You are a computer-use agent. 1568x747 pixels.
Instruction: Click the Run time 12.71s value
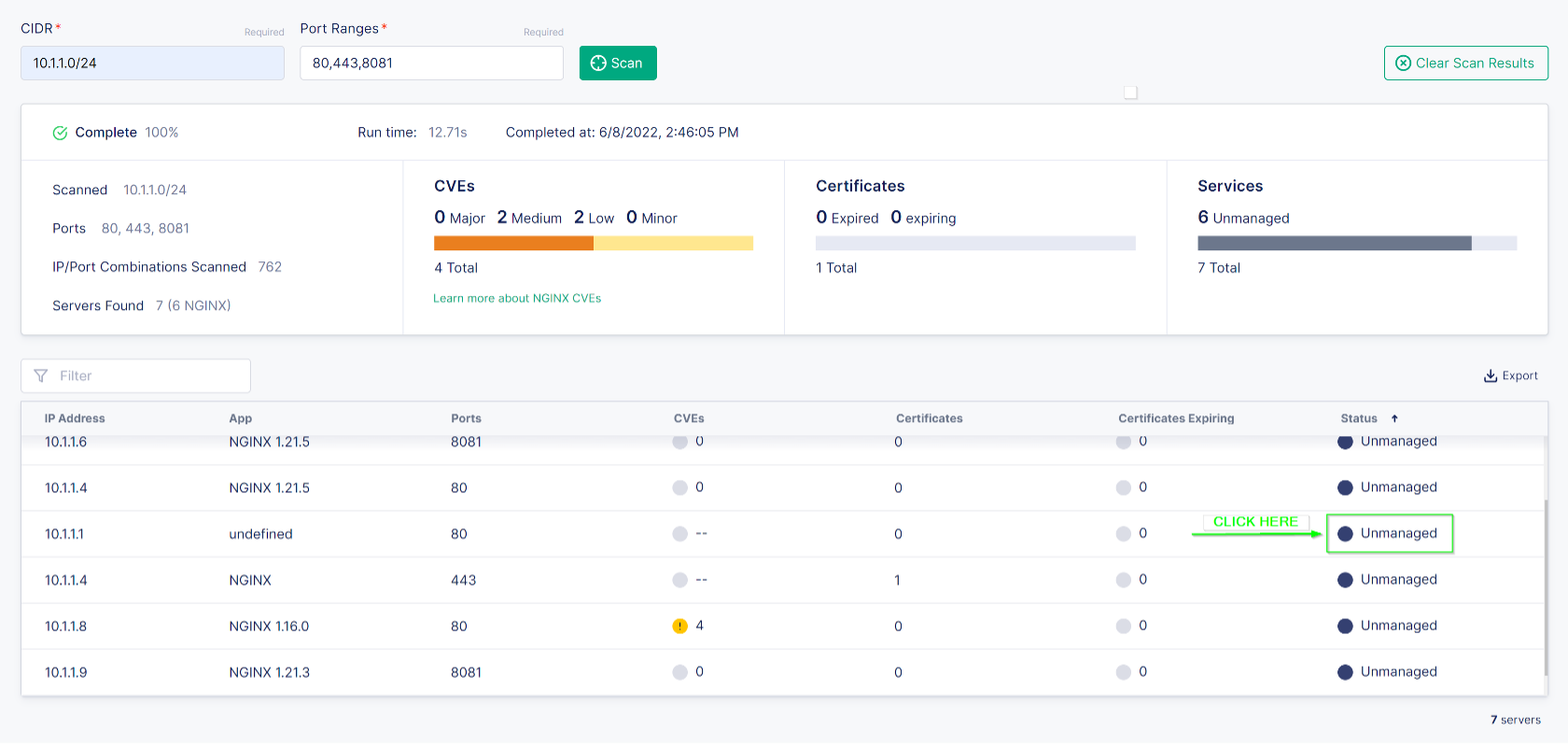coord(448,133)
